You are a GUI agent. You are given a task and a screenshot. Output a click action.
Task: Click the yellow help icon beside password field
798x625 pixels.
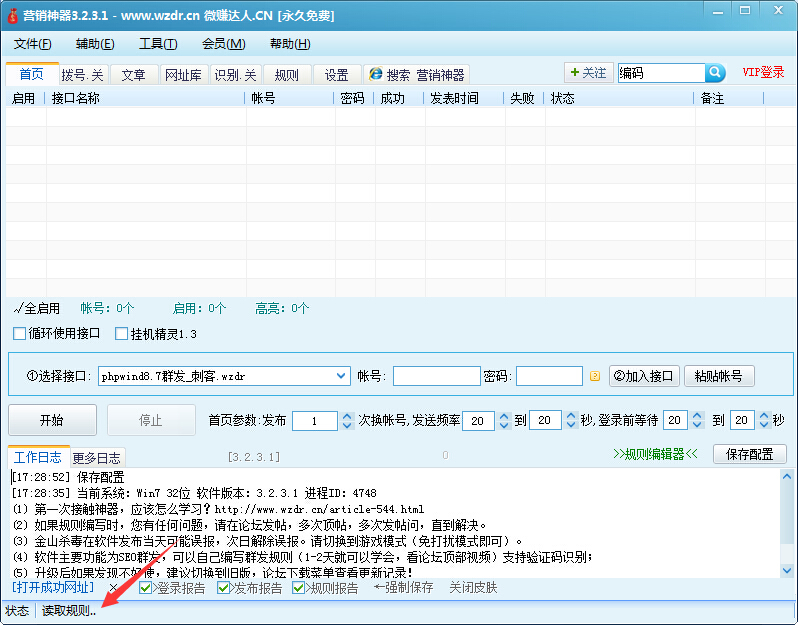[594, 376]
